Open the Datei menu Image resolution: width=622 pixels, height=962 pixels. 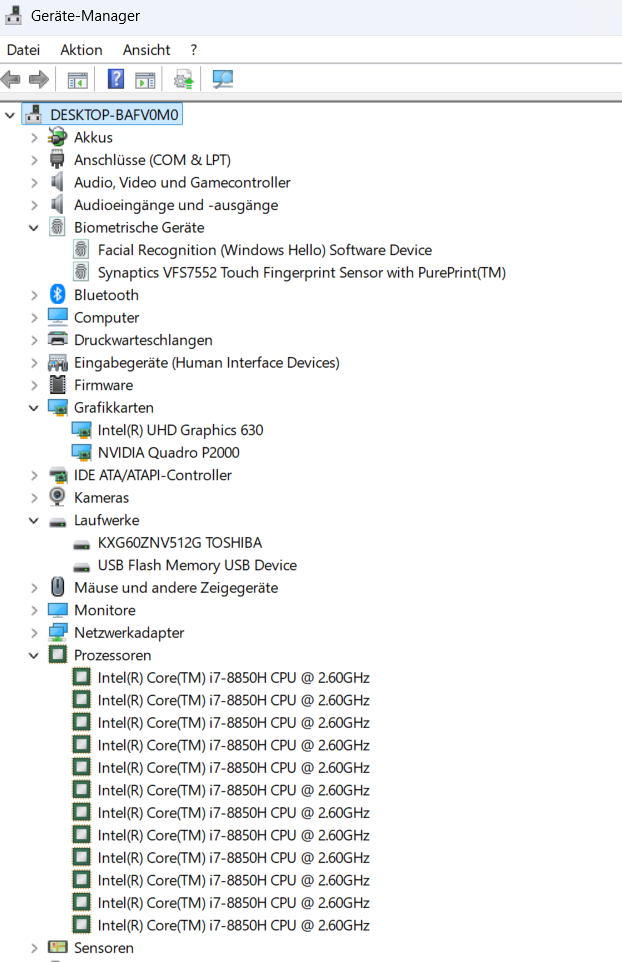(x=23, y=50)
